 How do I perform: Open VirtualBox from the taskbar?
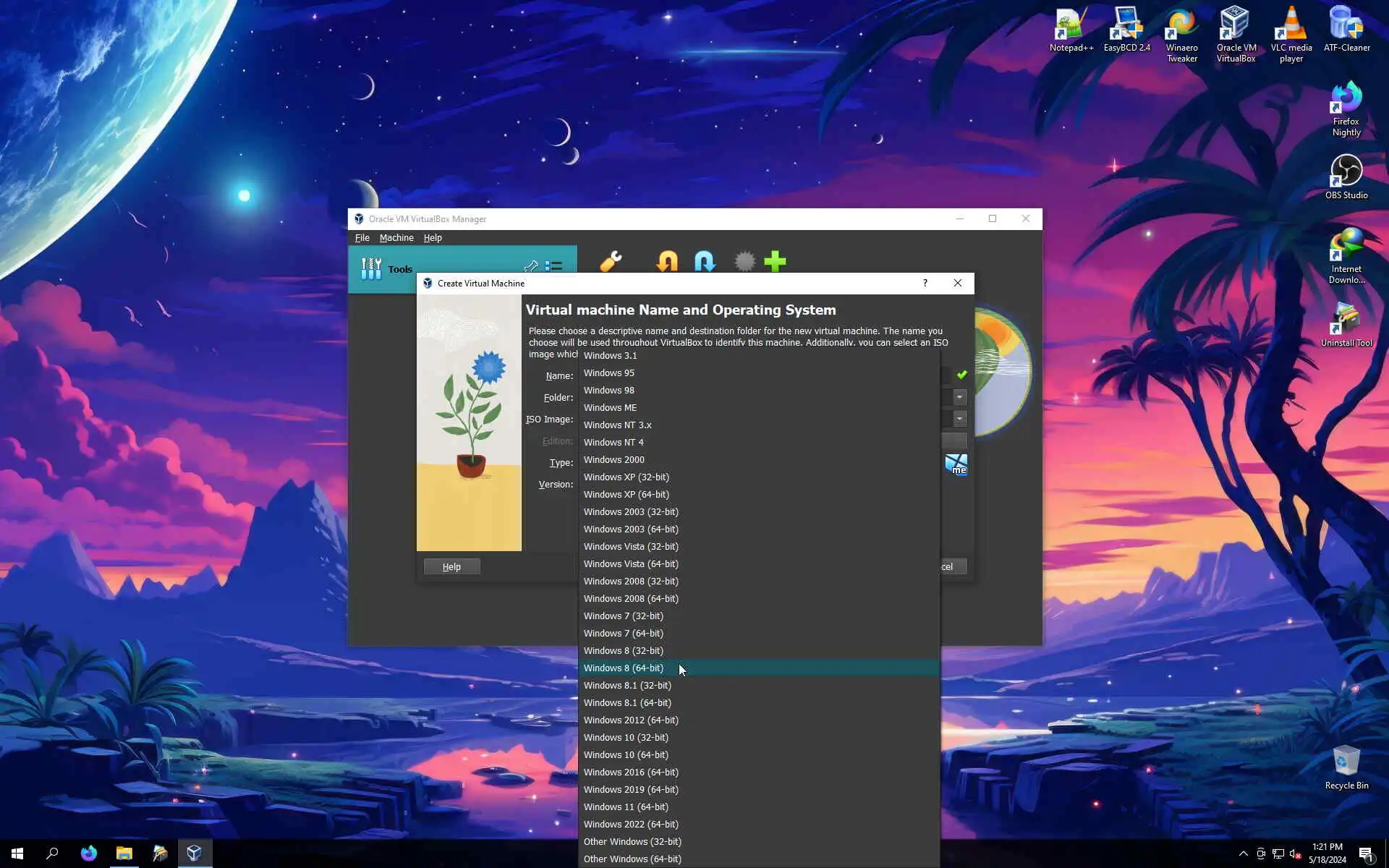pos(194,853)
